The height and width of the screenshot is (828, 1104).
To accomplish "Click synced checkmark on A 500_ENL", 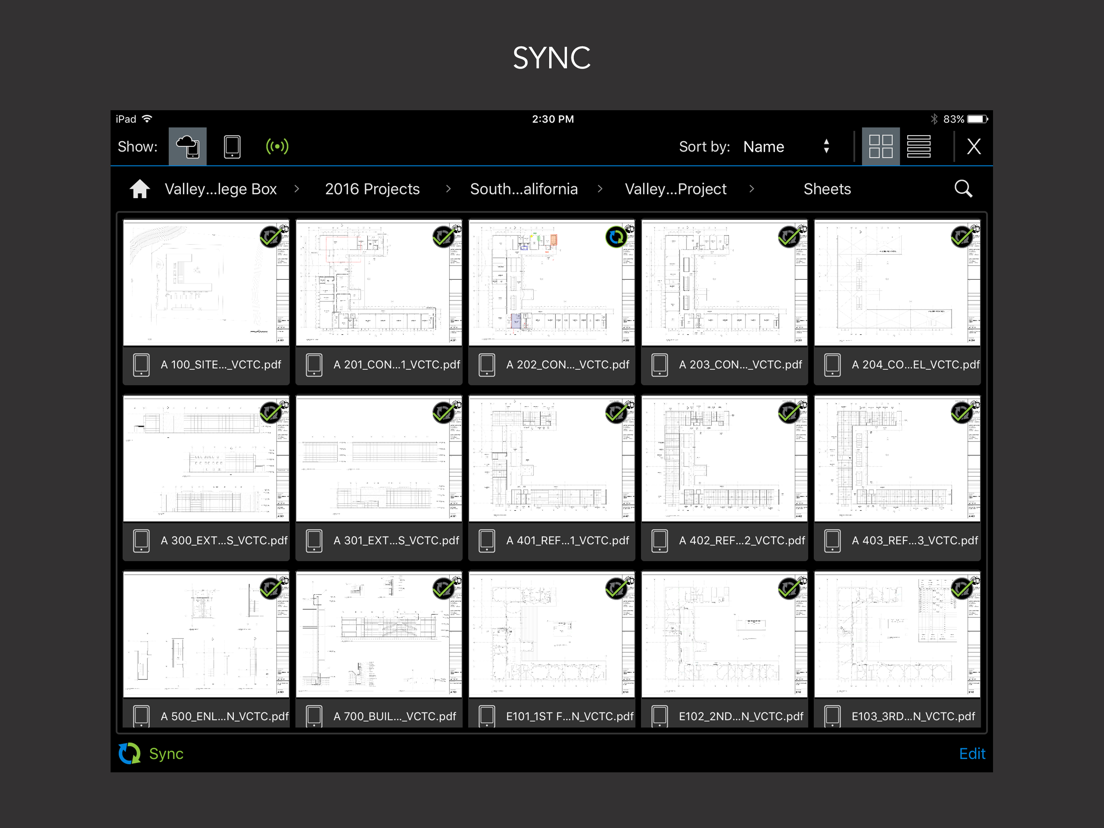I will [x=271, y=589].
